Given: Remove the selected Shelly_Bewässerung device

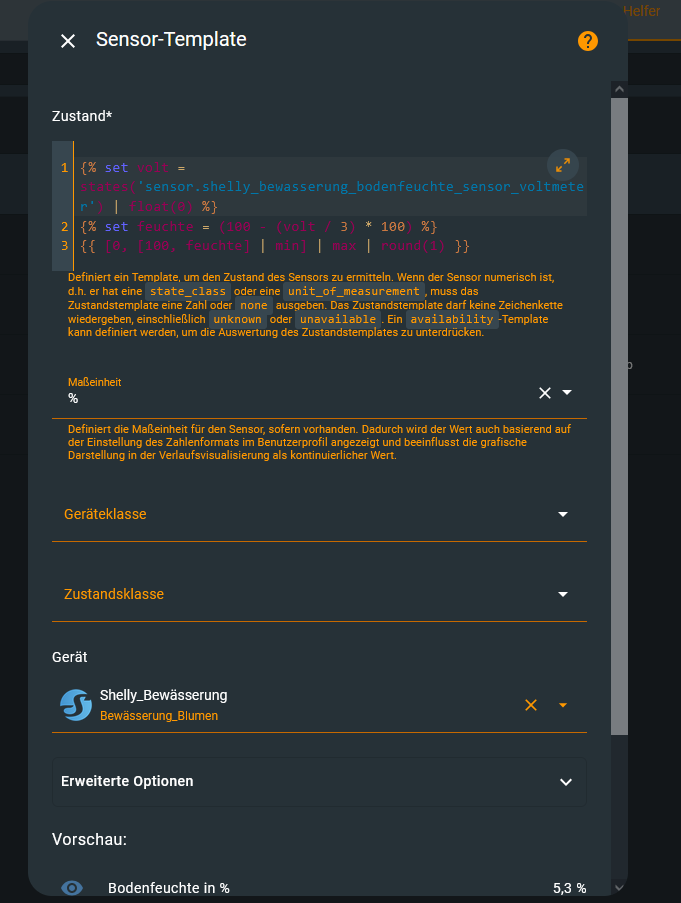Looking at the screenshot, I should pos(531,705).
